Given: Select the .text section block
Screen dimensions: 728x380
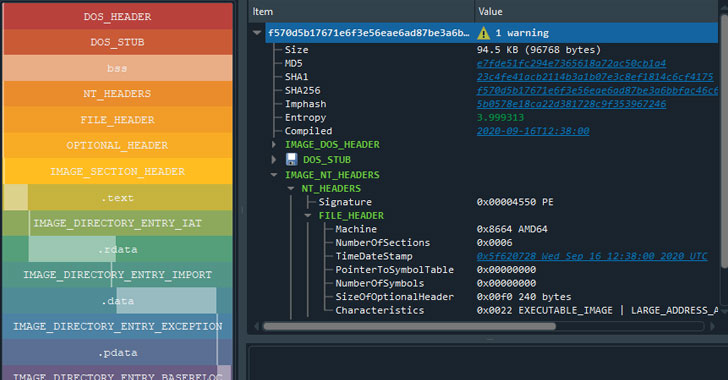Looking at the screenshot, I should (x=117, y=197).
